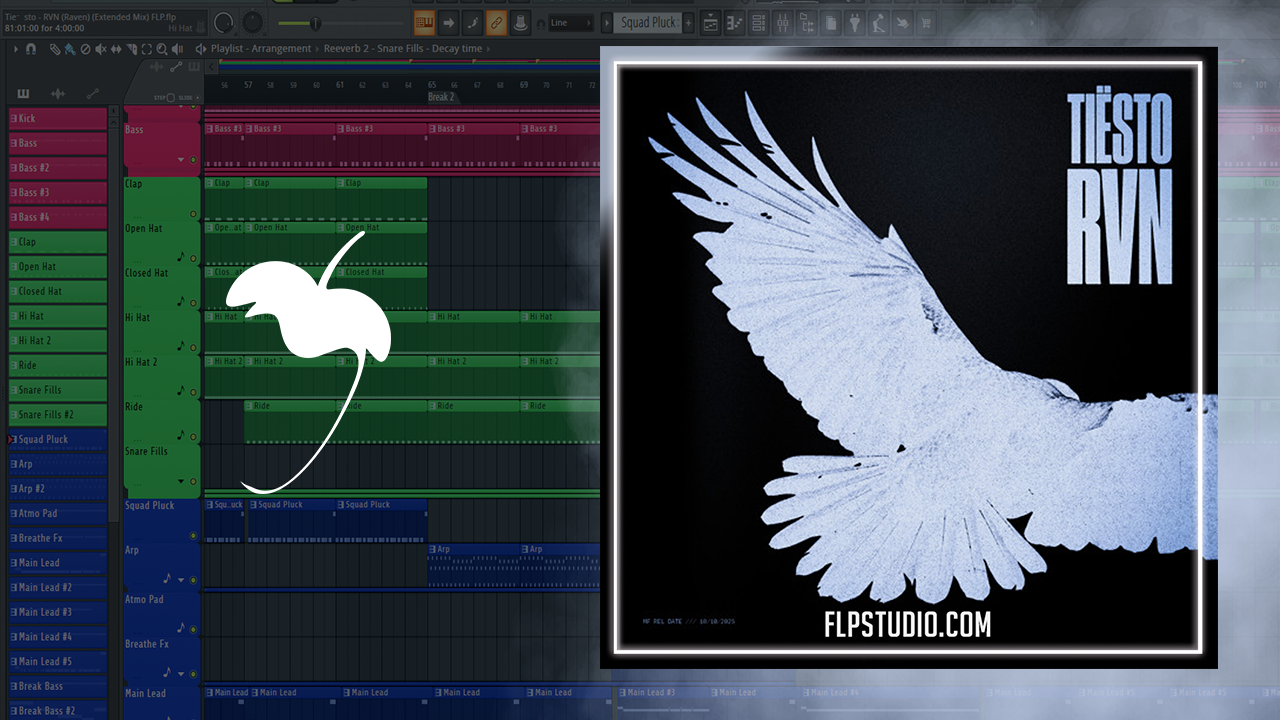
Task: Collapse the Snare Fills track arrow
Action: pos(181,481)
